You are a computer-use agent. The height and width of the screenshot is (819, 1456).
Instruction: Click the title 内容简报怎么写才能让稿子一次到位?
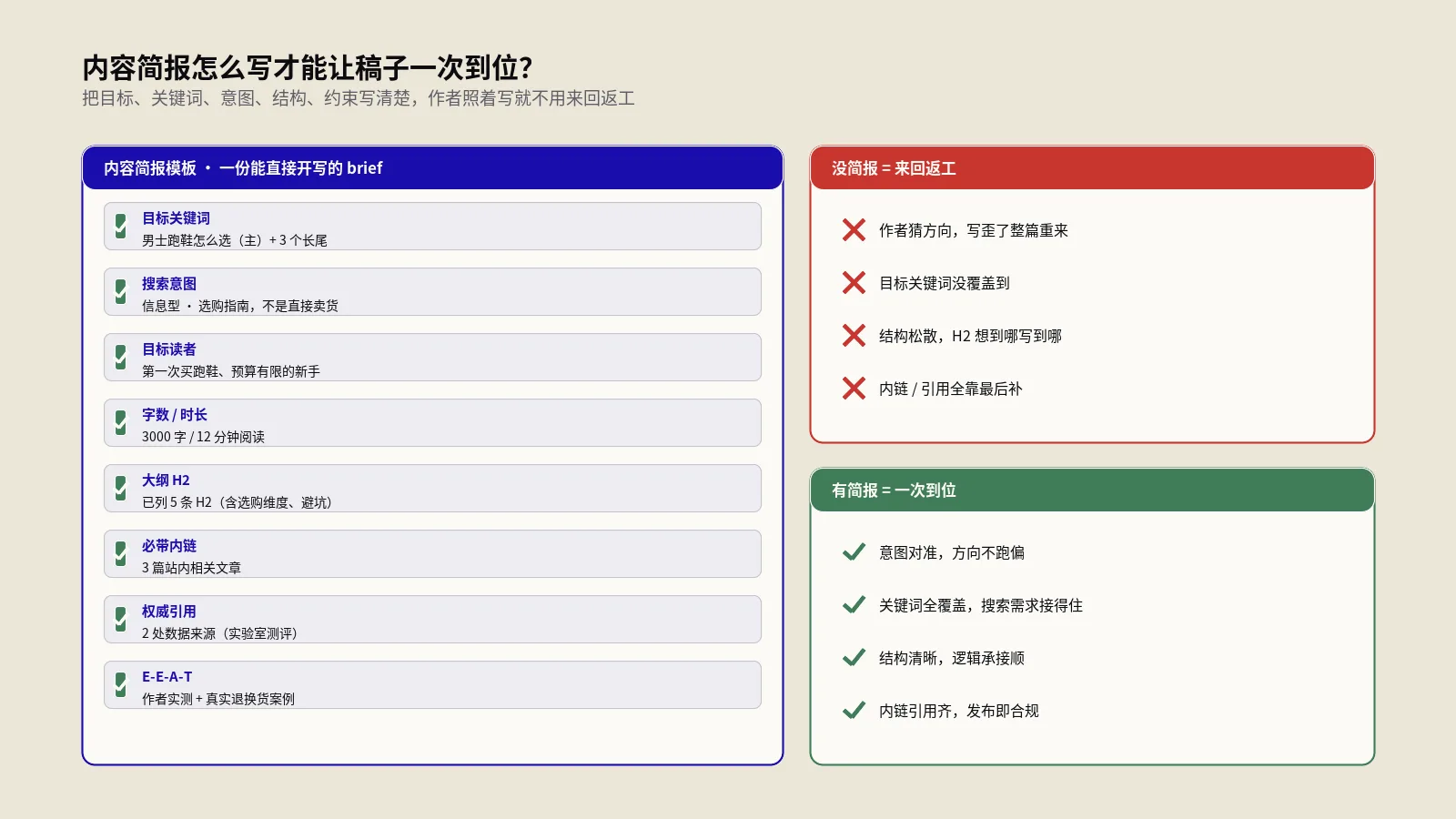(308, 68)
